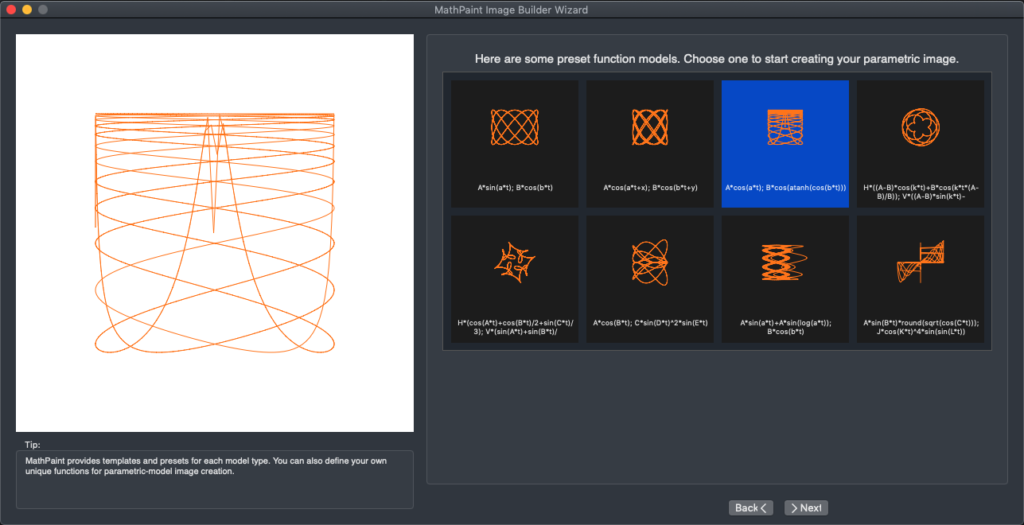Image resolution: width=1024 pixels, height=525 pixels.
Task: Return with the Back button
Action: 751,508
